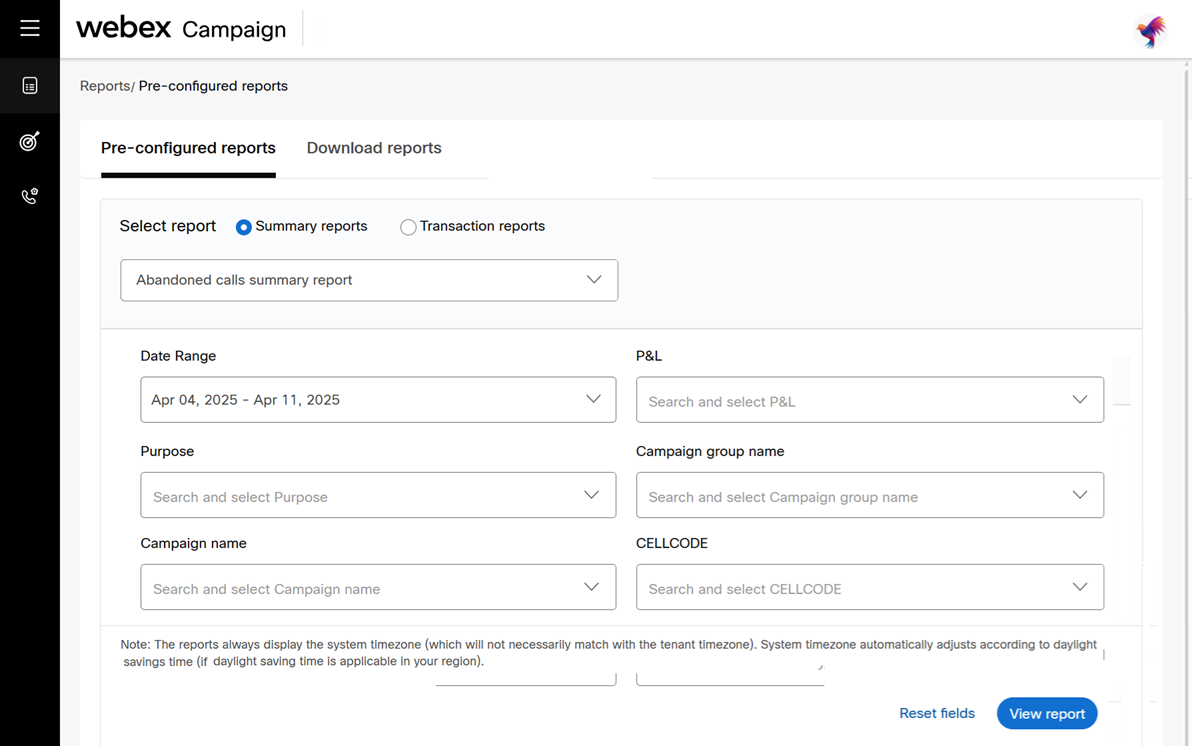Image resolution: width=1192 pixels, height=746 pixels.
Task: Switch to the Download reports tab
Action: point(374,148)
